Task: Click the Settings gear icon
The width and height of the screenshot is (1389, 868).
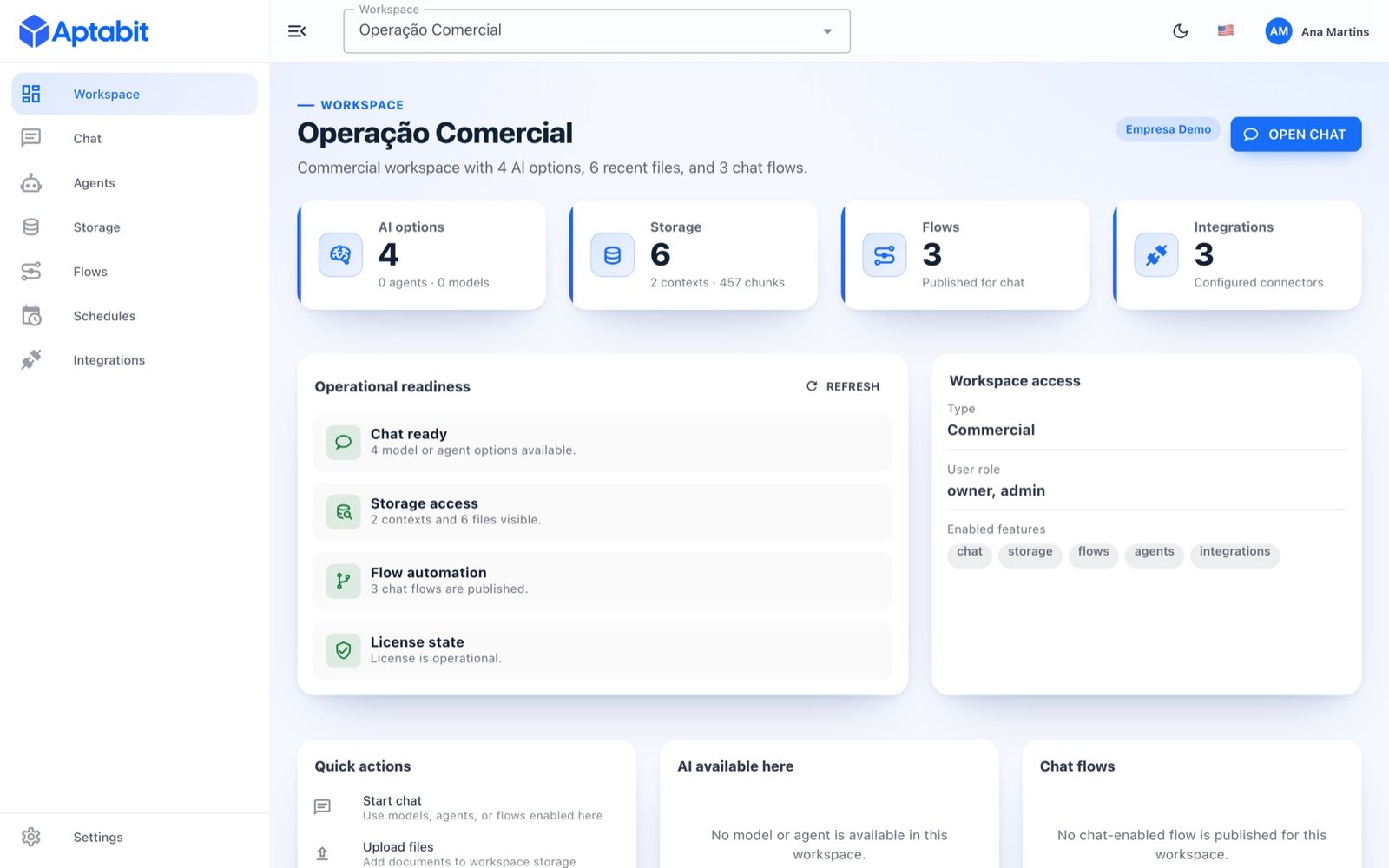Action: [31, 837]
